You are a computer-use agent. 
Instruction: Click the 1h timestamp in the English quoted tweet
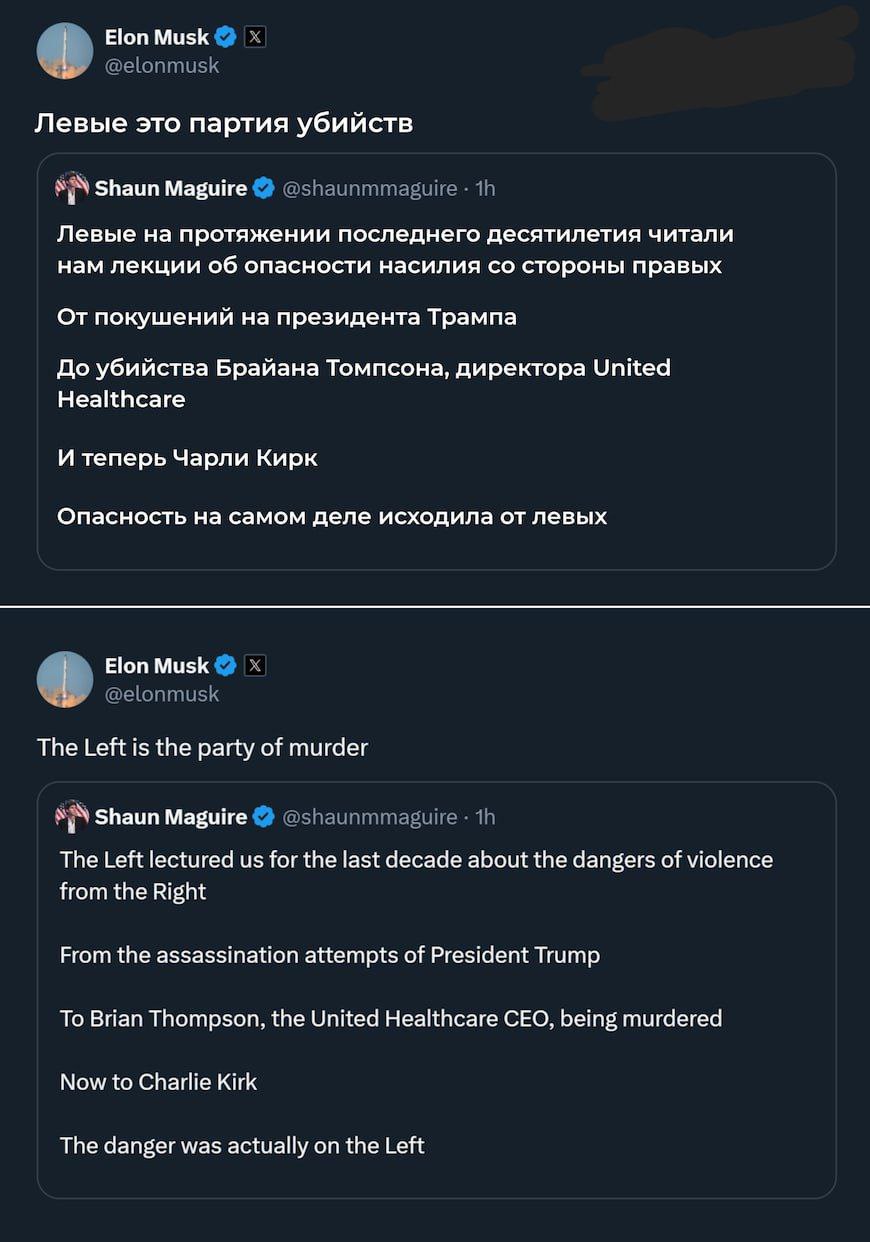pyautogui.click(x=485, y=817)
